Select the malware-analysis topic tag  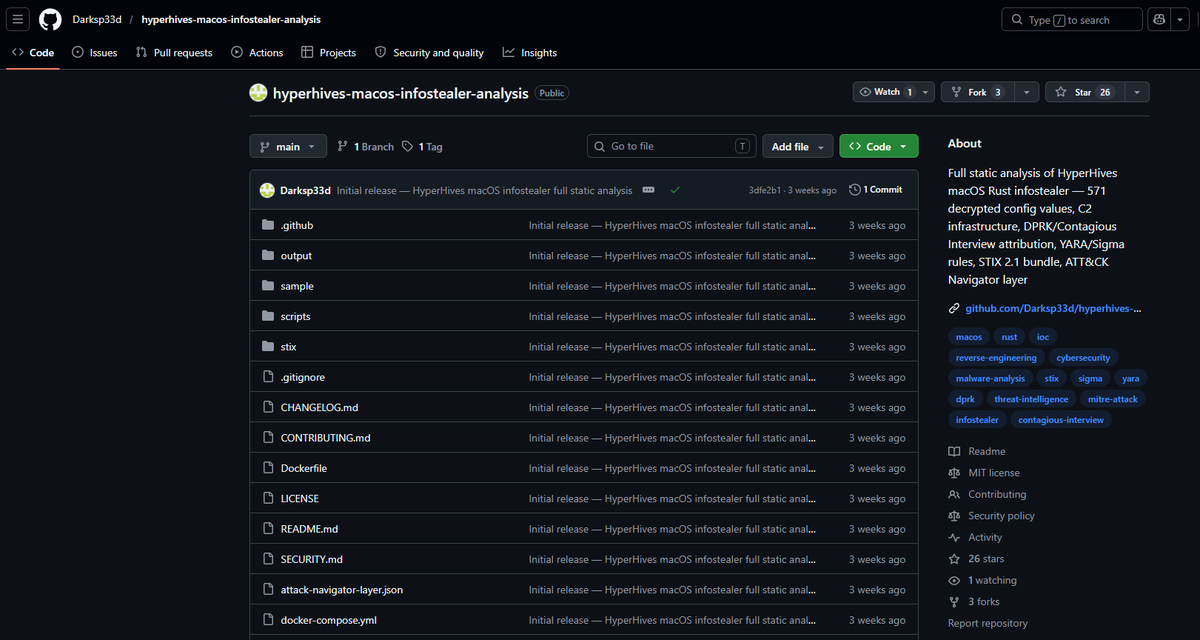click(990, 379)
